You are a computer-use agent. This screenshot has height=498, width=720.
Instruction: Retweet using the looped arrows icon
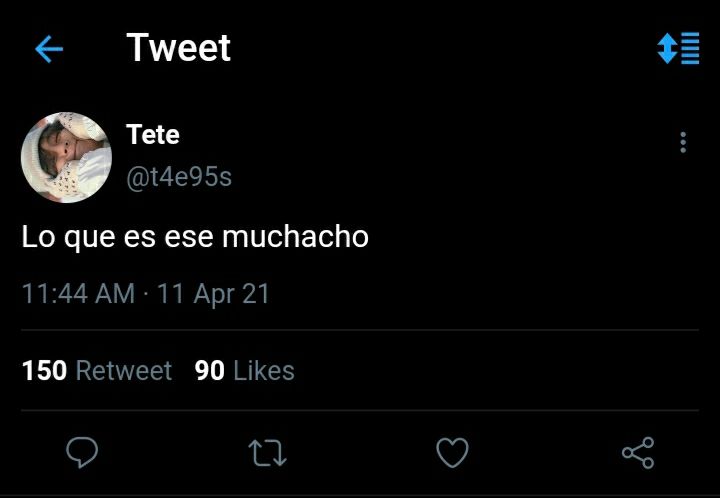pos(267,453)
